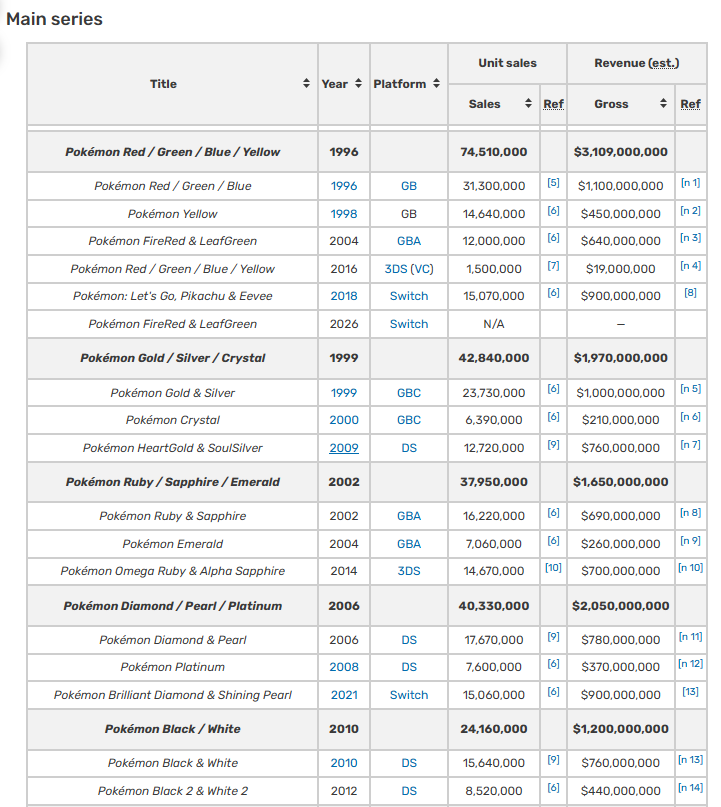This screenshot has height=807, width=721.
Task: Open revenue note [n 3]
Action: click(x=690, y=238)
